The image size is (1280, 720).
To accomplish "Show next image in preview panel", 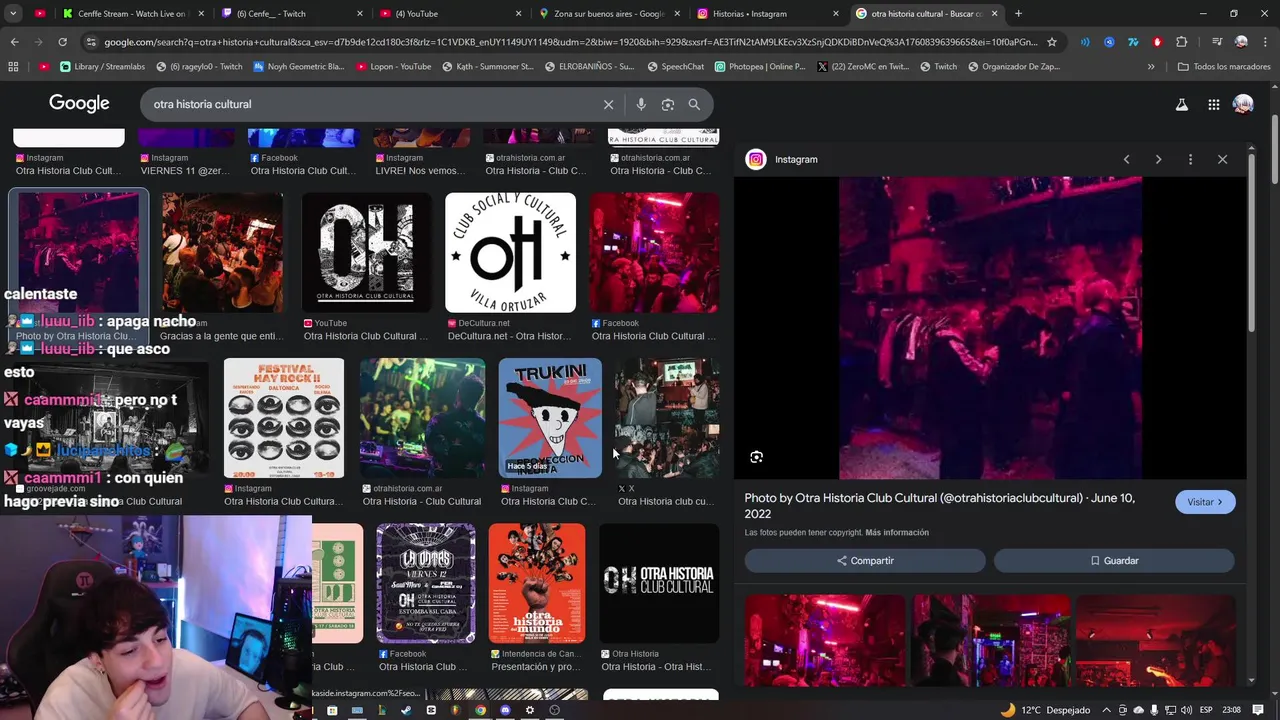I will point(1158,159).
